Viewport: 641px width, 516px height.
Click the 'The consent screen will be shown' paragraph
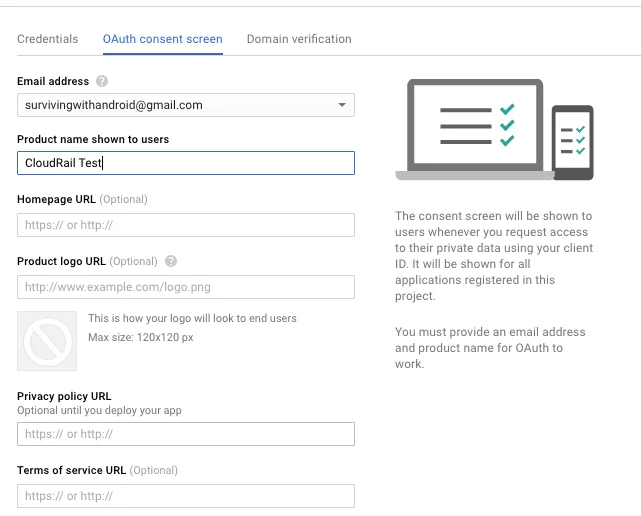(x=494, y=256)
